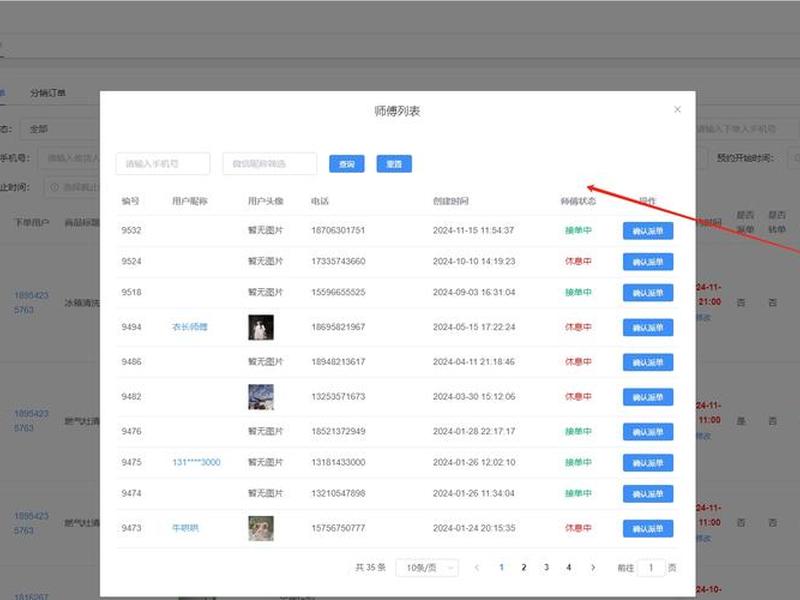Confirm dispatch for master 9473

click(647, 529)
